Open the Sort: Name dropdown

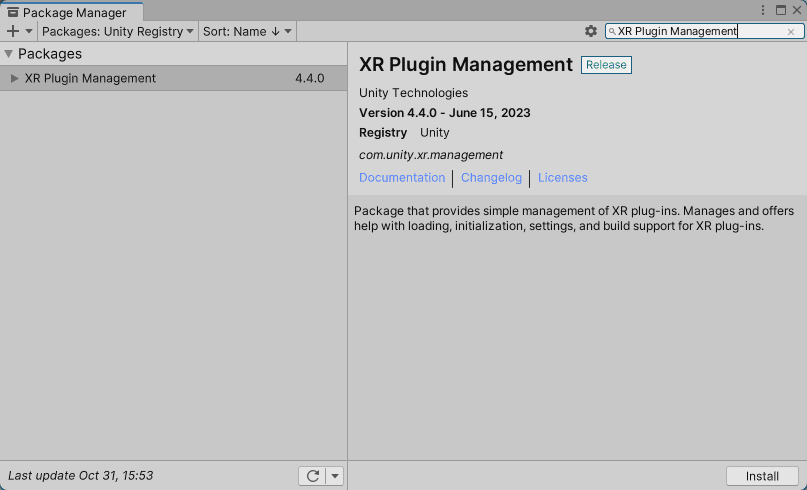pyautogui.click(x=247, y=31)
